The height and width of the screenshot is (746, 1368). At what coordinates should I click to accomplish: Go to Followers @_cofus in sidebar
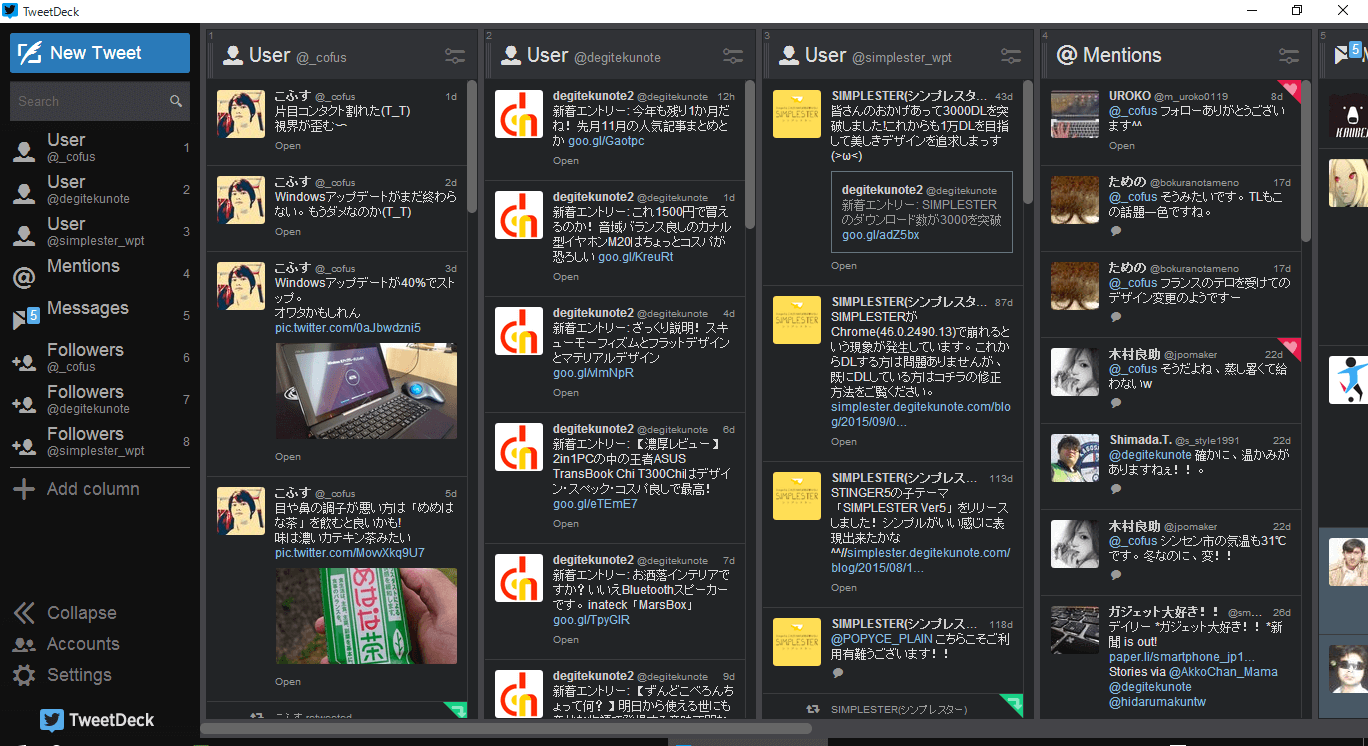(100, 357)
